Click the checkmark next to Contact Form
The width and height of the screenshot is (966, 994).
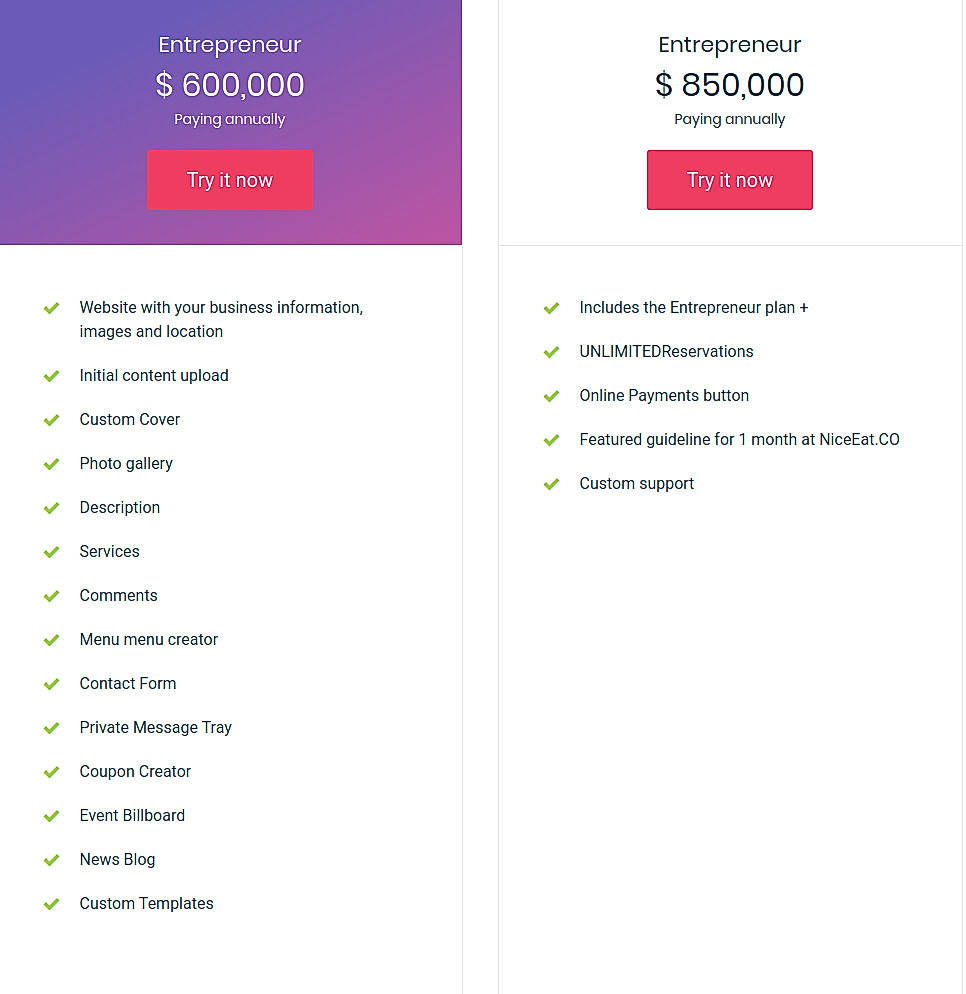click(x=52, y=684)
